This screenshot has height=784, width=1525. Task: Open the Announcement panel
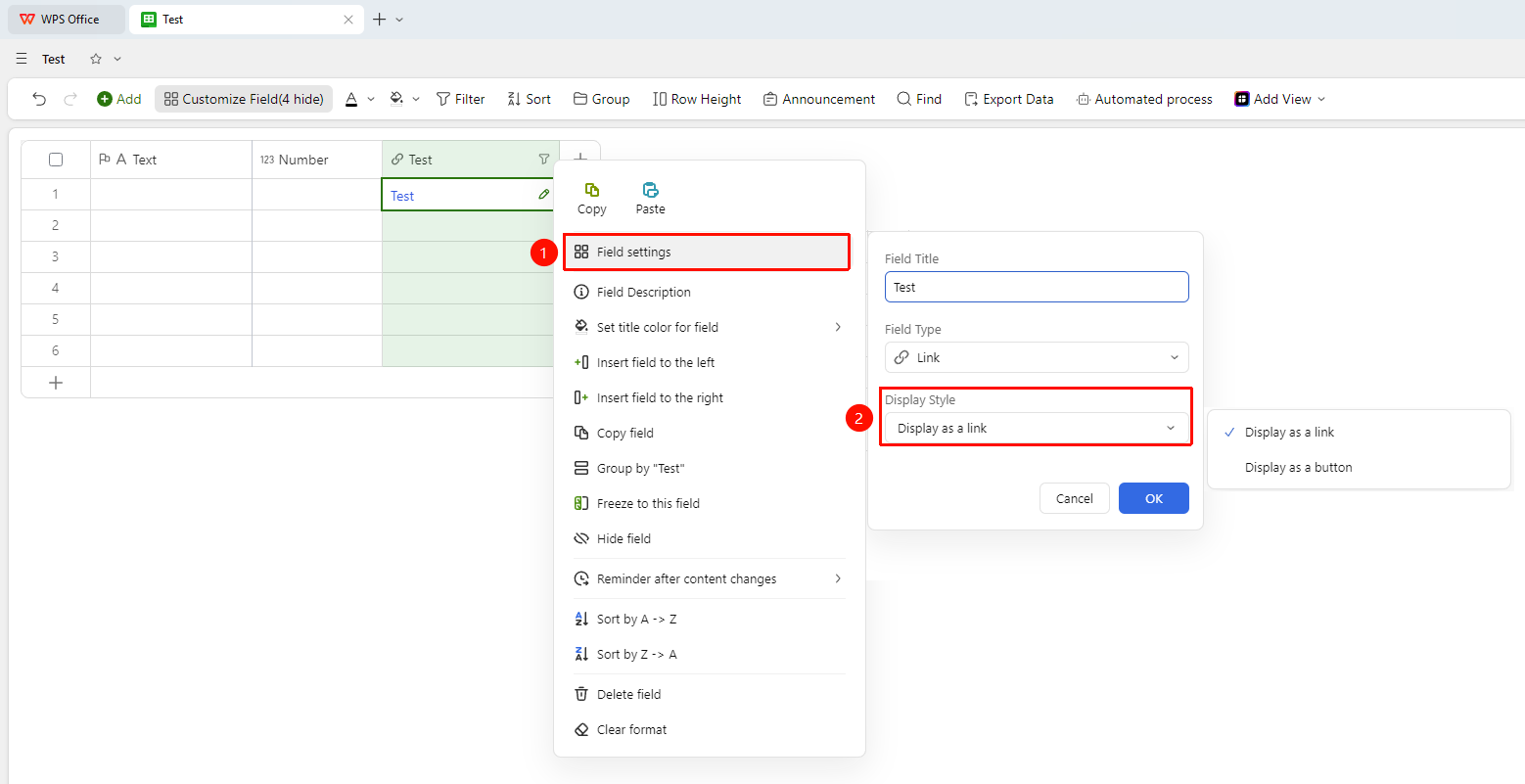coord(819,99)
